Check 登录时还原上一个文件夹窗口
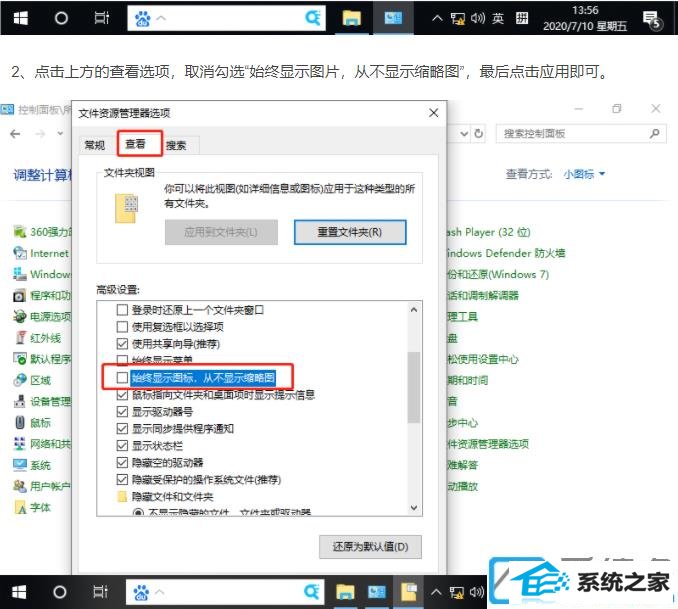678x609 pixels. [122, 310]
